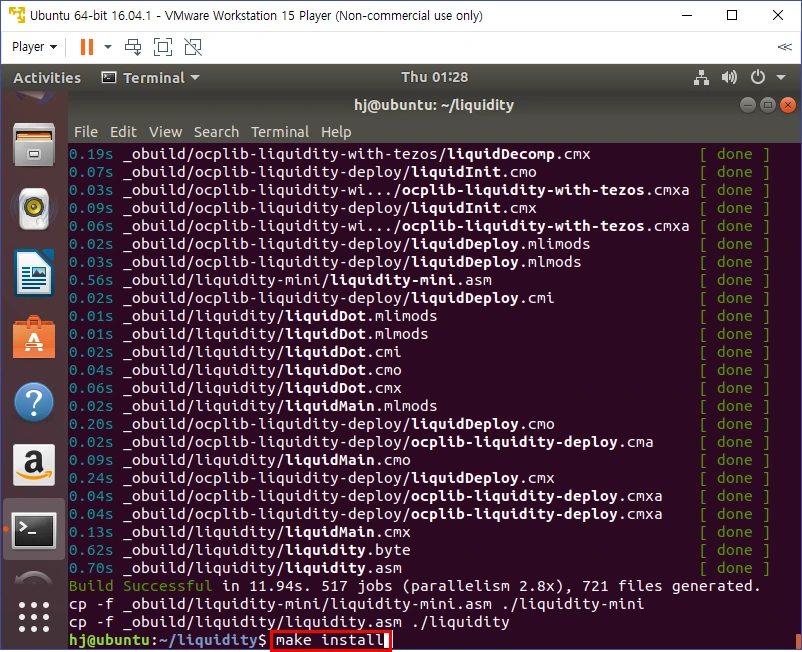Collapse toolbar with the double-arrow icon

(x=784, y=47)
